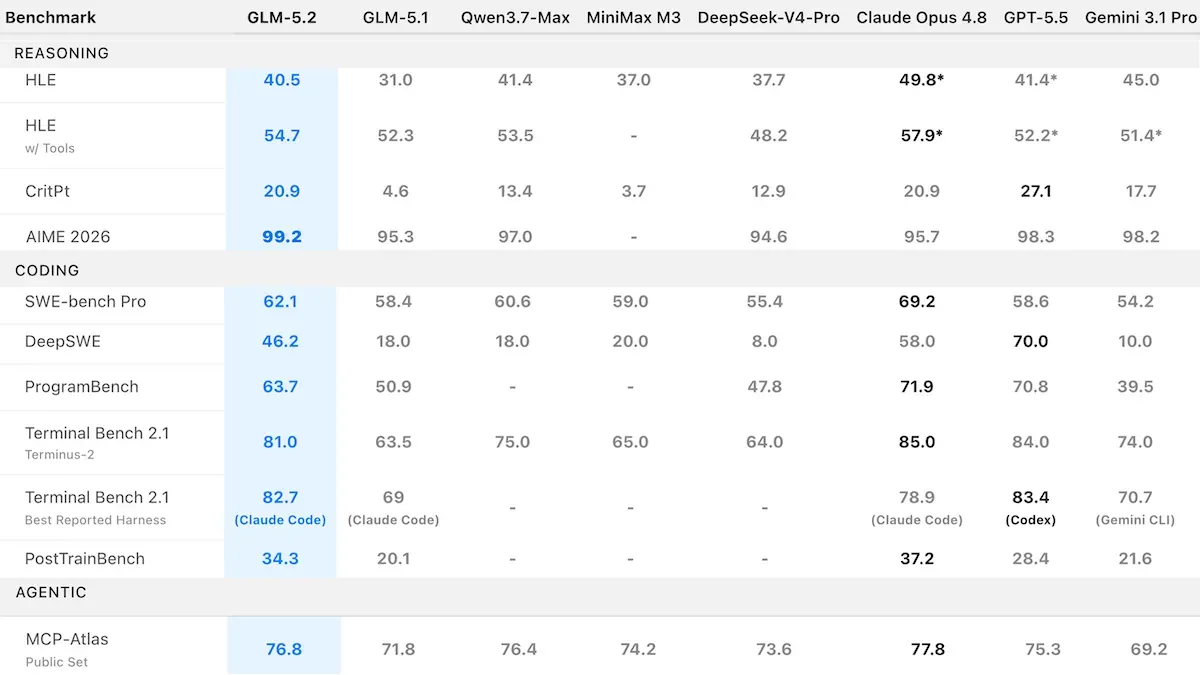Select GPT-5.5's DeepSWE score 70.0

1031,341
